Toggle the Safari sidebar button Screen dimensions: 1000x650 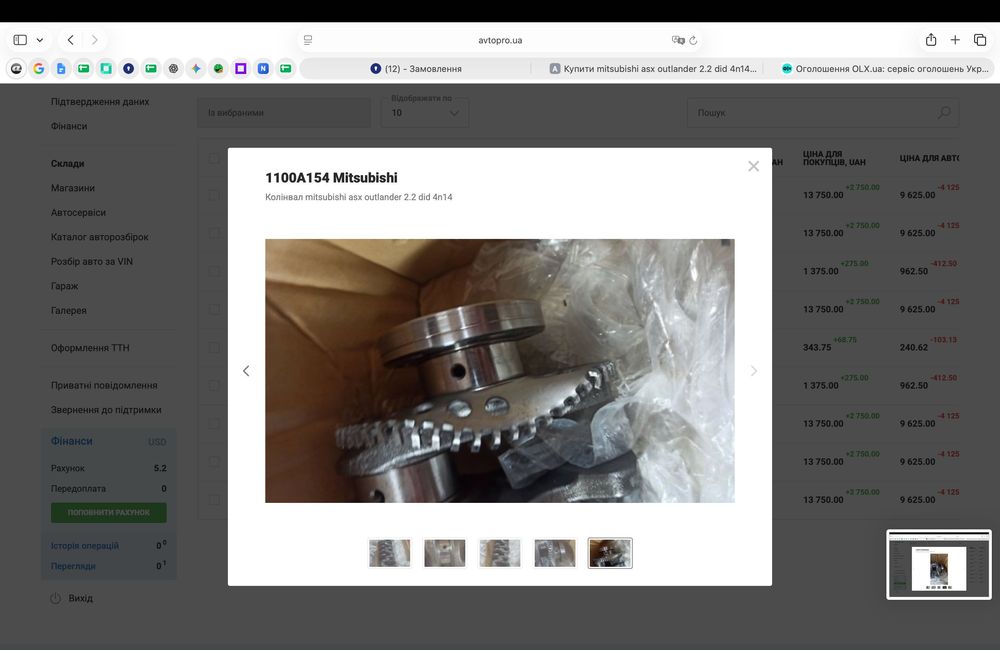(20, 40)
